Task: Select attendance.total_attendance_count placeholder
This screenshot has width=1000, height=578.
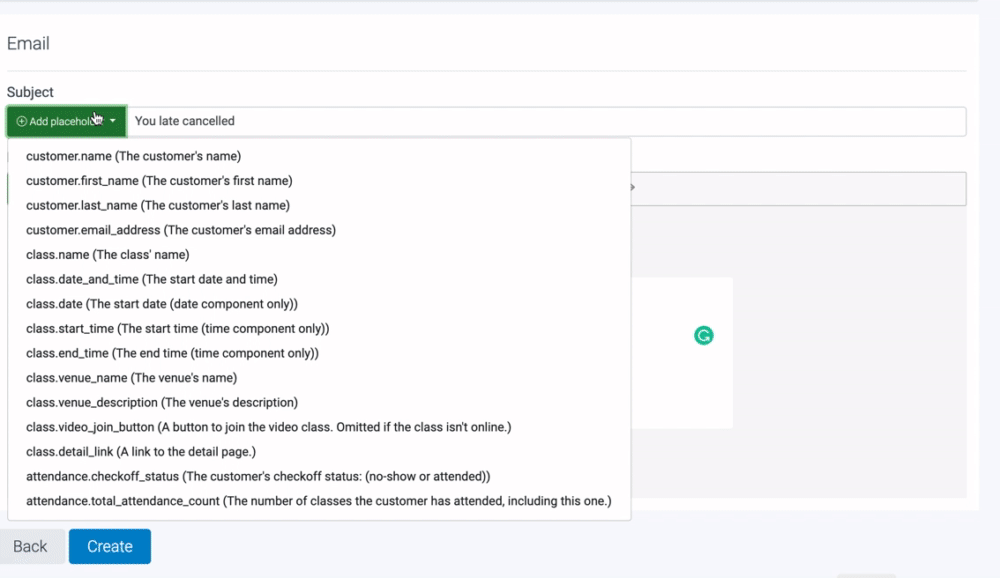Action: pyautogui.click(x=318, y=501)
